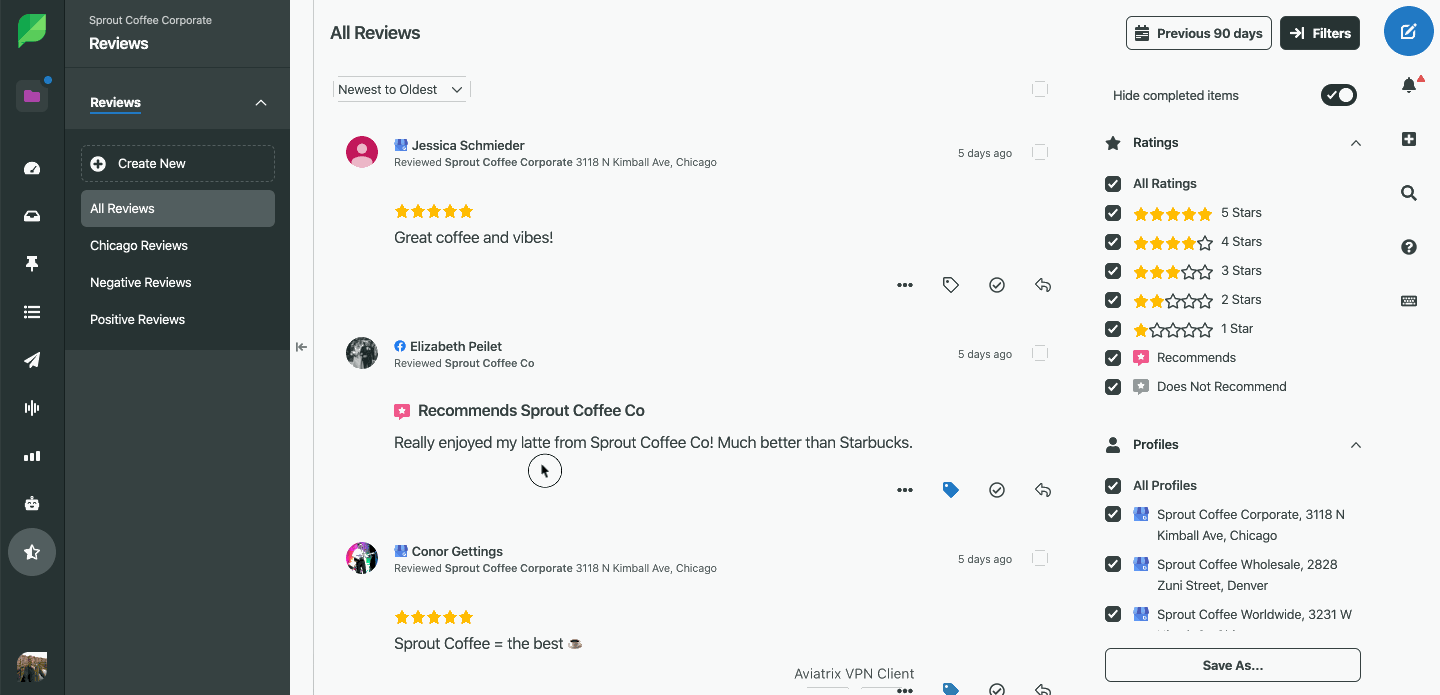Collapse the Ratings filter section
This screenshot has height=695, width=1440.
pyautogui.click(x=1356, y=143)
